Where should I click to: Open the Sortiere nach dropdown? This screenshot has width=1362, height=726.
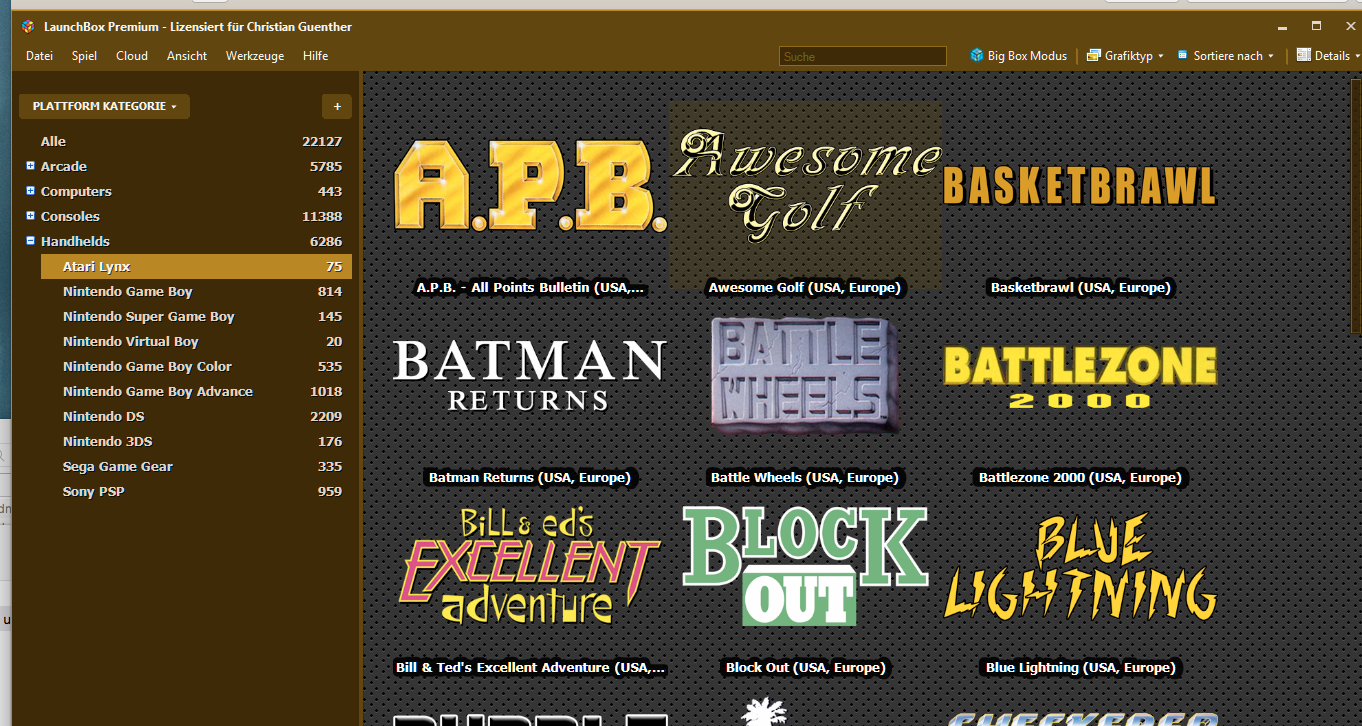(x=1226, y=56)
